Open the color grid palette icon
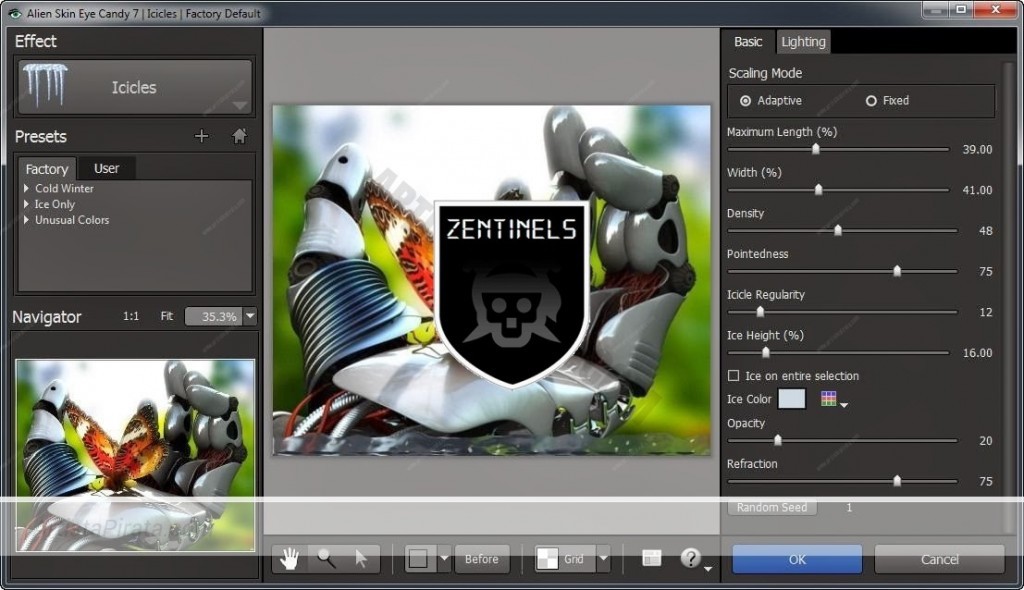Image resolution: width=1024 pixels, height=590 pixels. coord(828,399)
